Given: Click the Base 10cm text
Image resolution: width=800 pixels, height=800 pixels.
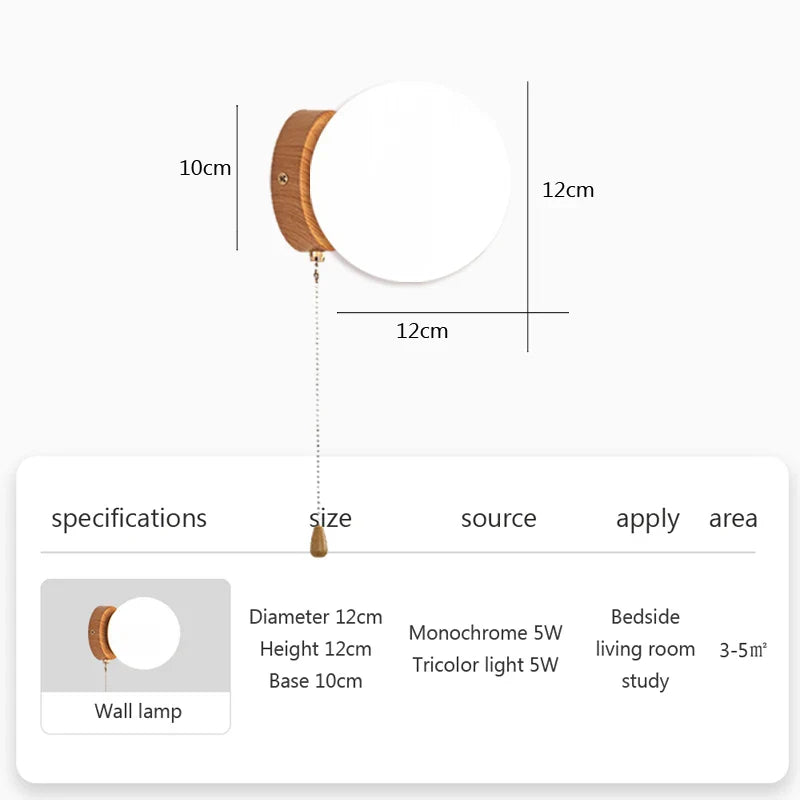Looking at the screenshot, I should (316, 681).
